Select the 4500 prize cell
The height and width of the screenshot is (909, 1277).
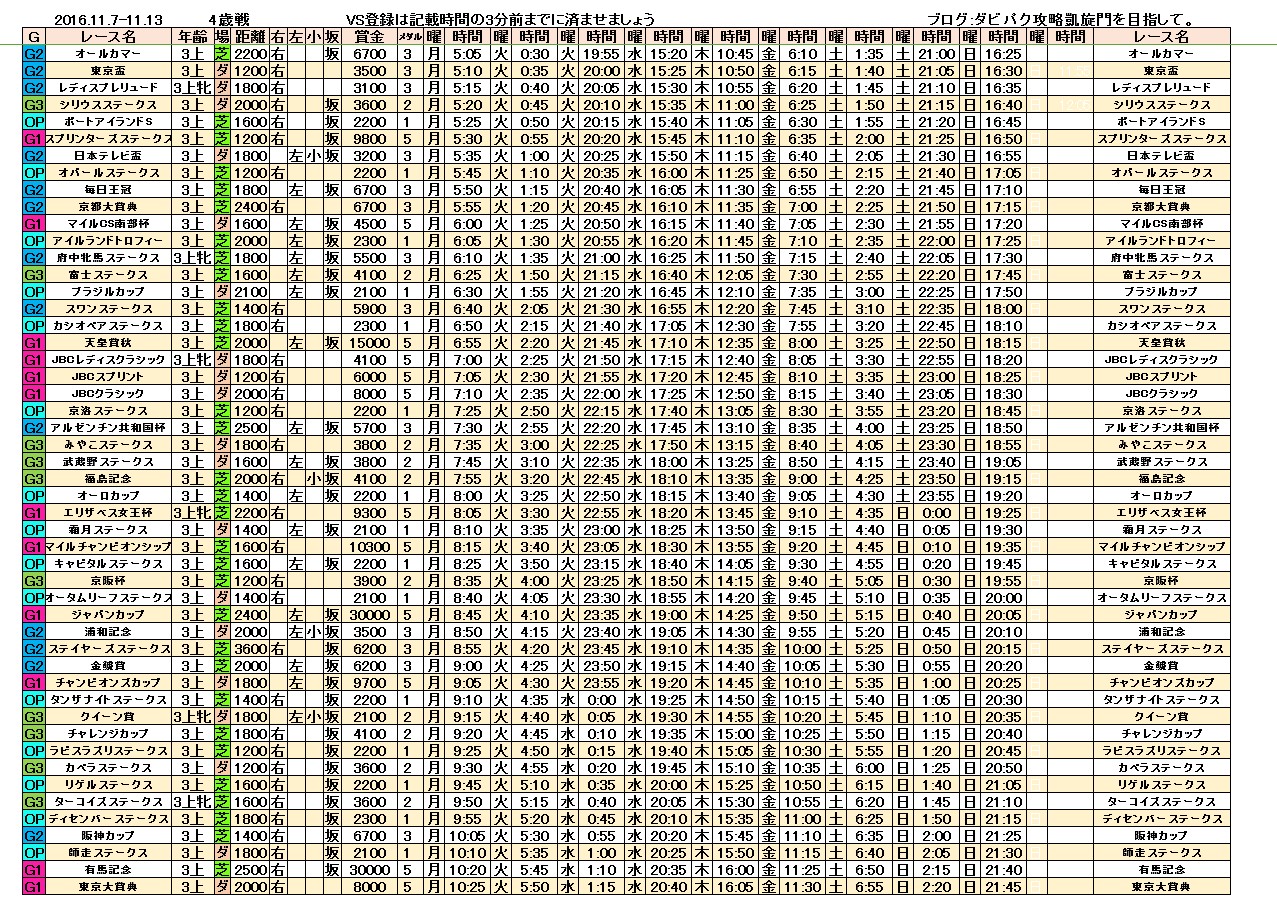tap(370, 223)
